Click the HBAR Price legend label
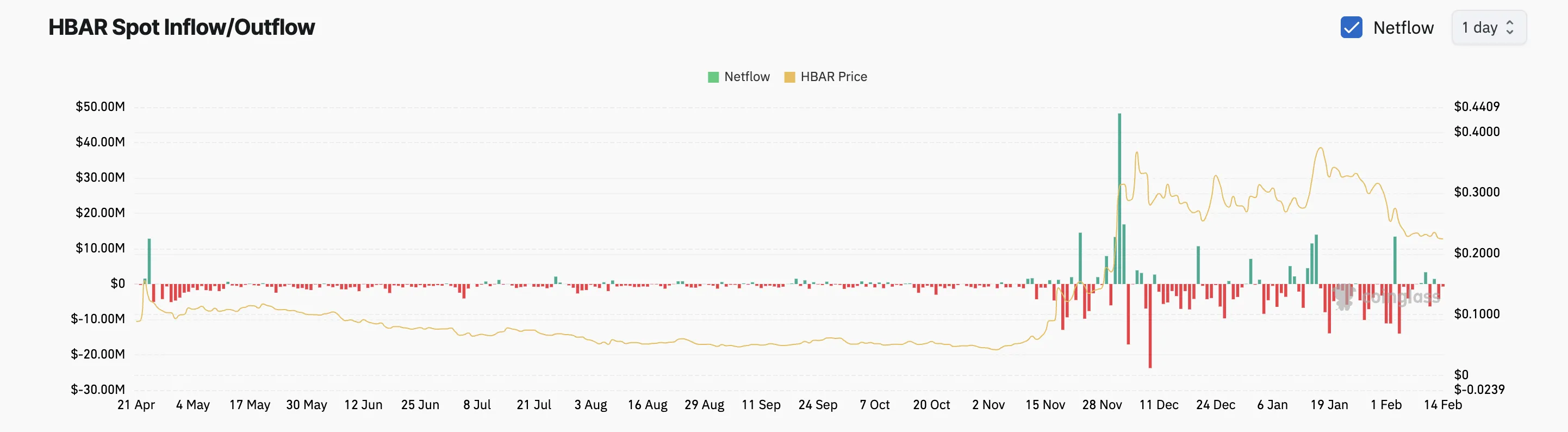Screen dimensions: 1568x432 (834, 77)
